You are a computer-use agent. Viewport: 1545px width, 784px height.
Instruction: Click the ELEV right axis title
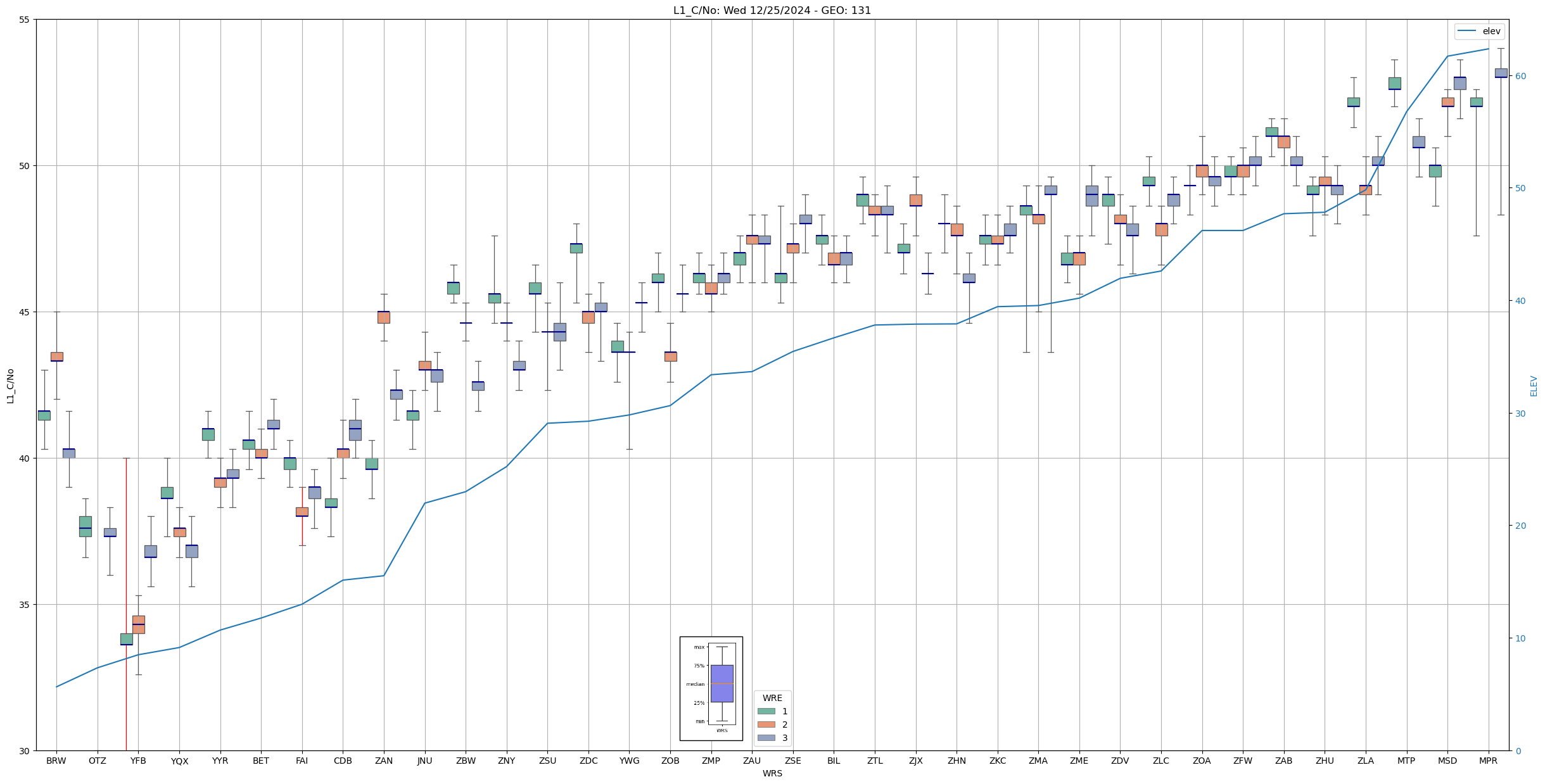[x=1534, y=386]
